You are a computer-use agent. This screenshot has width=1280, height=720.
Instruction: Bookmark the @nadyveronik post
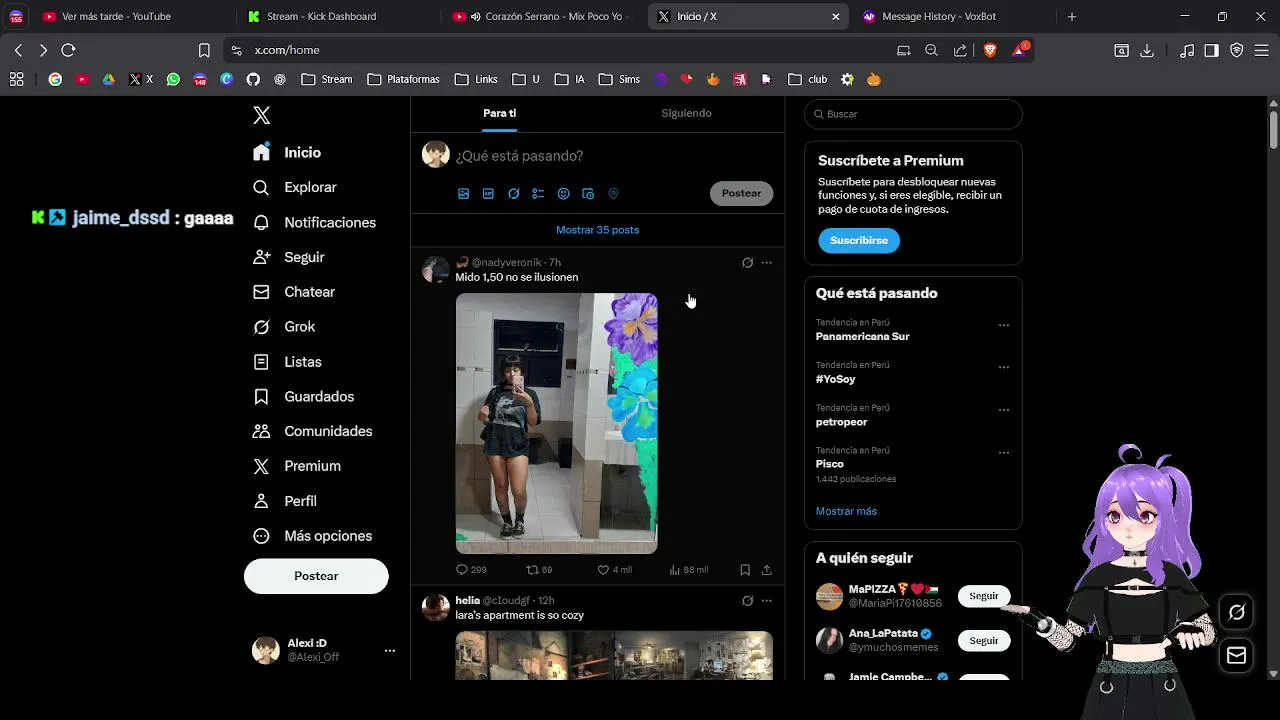pyautogui.click(x=745, y=570)
